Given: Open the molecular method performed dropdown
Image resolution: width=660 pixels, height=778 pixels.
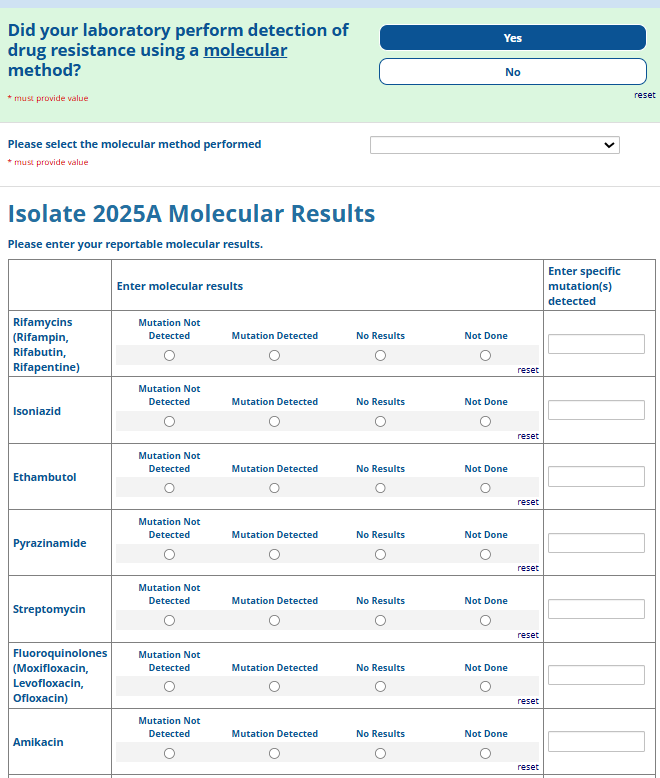Looking at the screenshot, I should click(494, 145).
